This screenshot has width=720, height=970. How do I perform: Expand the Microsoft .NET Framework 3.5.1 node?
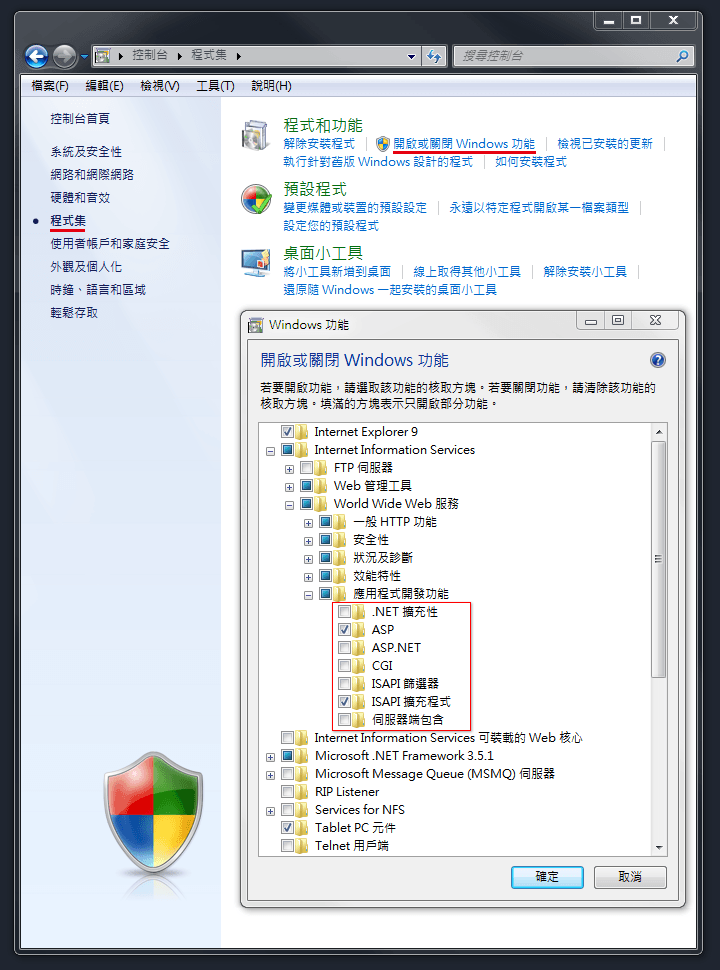270,757
